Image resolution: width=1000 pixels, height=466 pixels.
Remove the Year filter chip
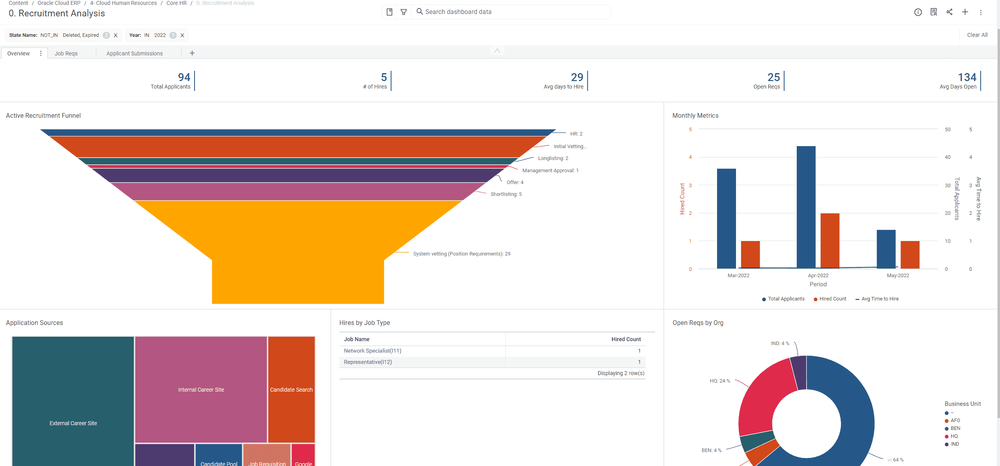[x=182, y=36]
